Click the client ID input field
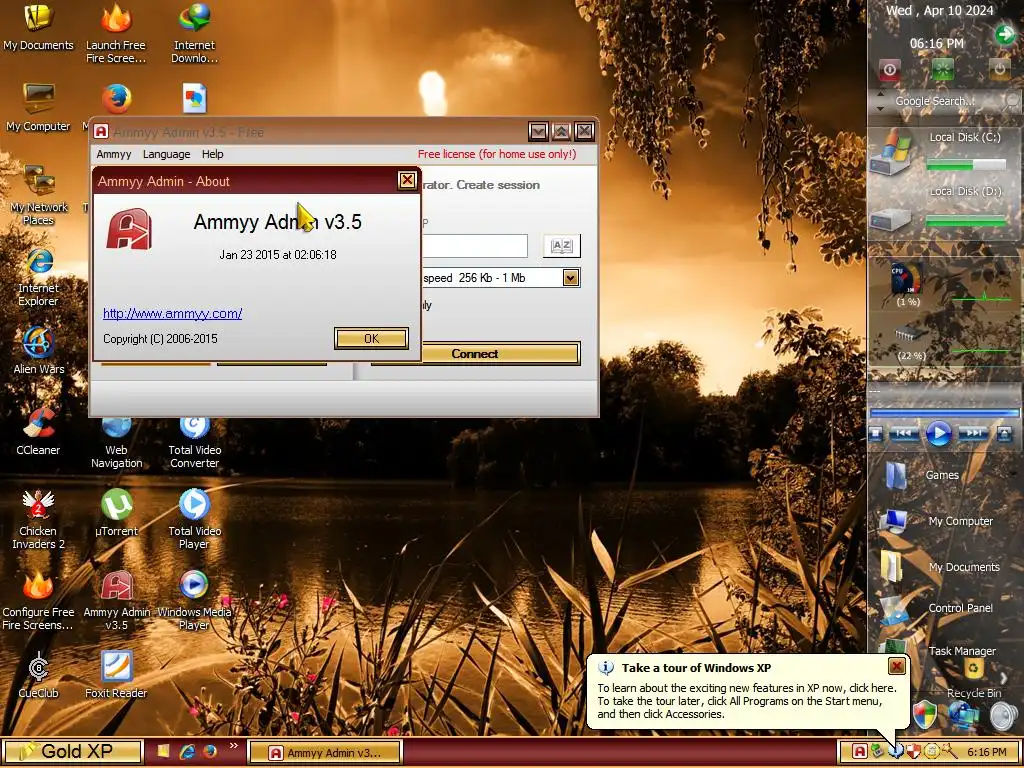 474,246
